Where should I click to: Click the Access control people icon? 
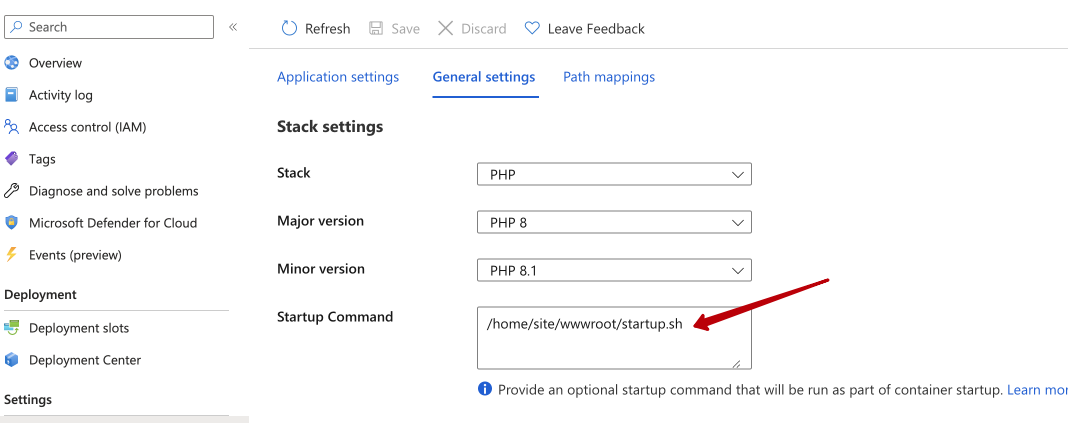click(12, 127)
